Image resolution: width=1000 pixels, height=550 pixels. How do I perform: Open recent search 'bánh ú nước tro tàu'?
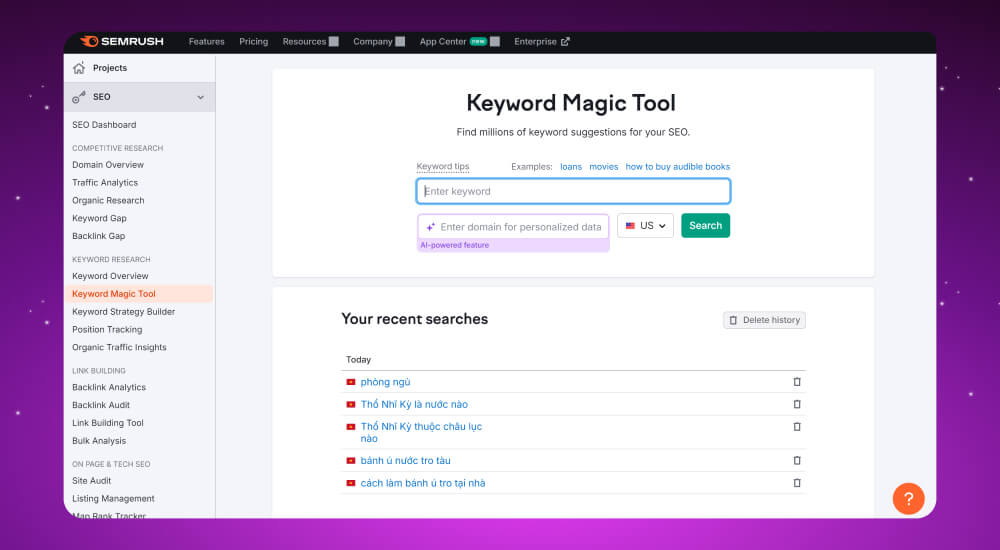406,460
